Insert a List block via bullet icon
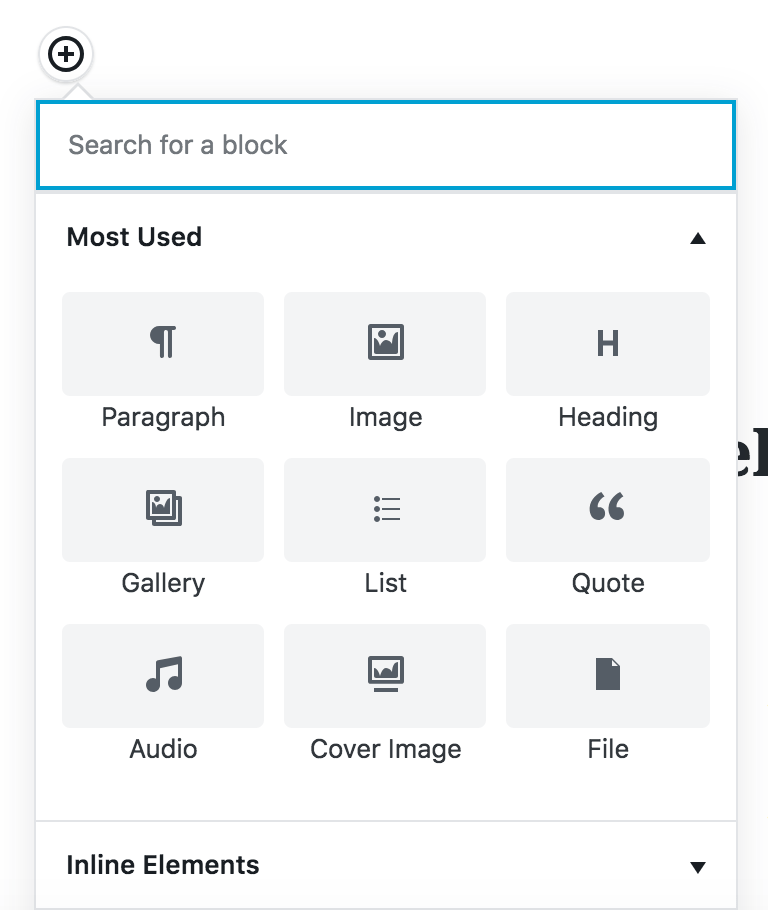Image resolution: width=768 pixels, height=910 pixels. (385, 509)
